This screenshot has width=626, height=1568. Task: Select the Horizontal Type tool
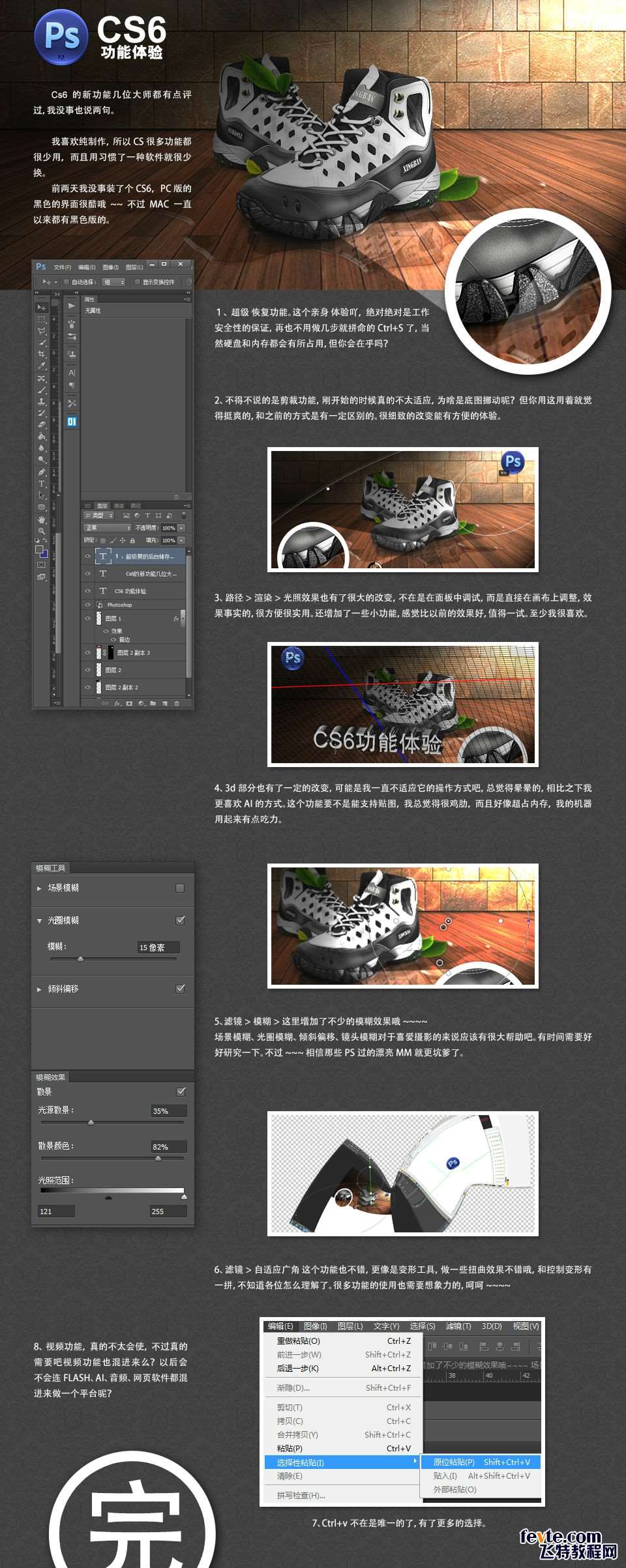pyautogui.click(x=41, y=484)
